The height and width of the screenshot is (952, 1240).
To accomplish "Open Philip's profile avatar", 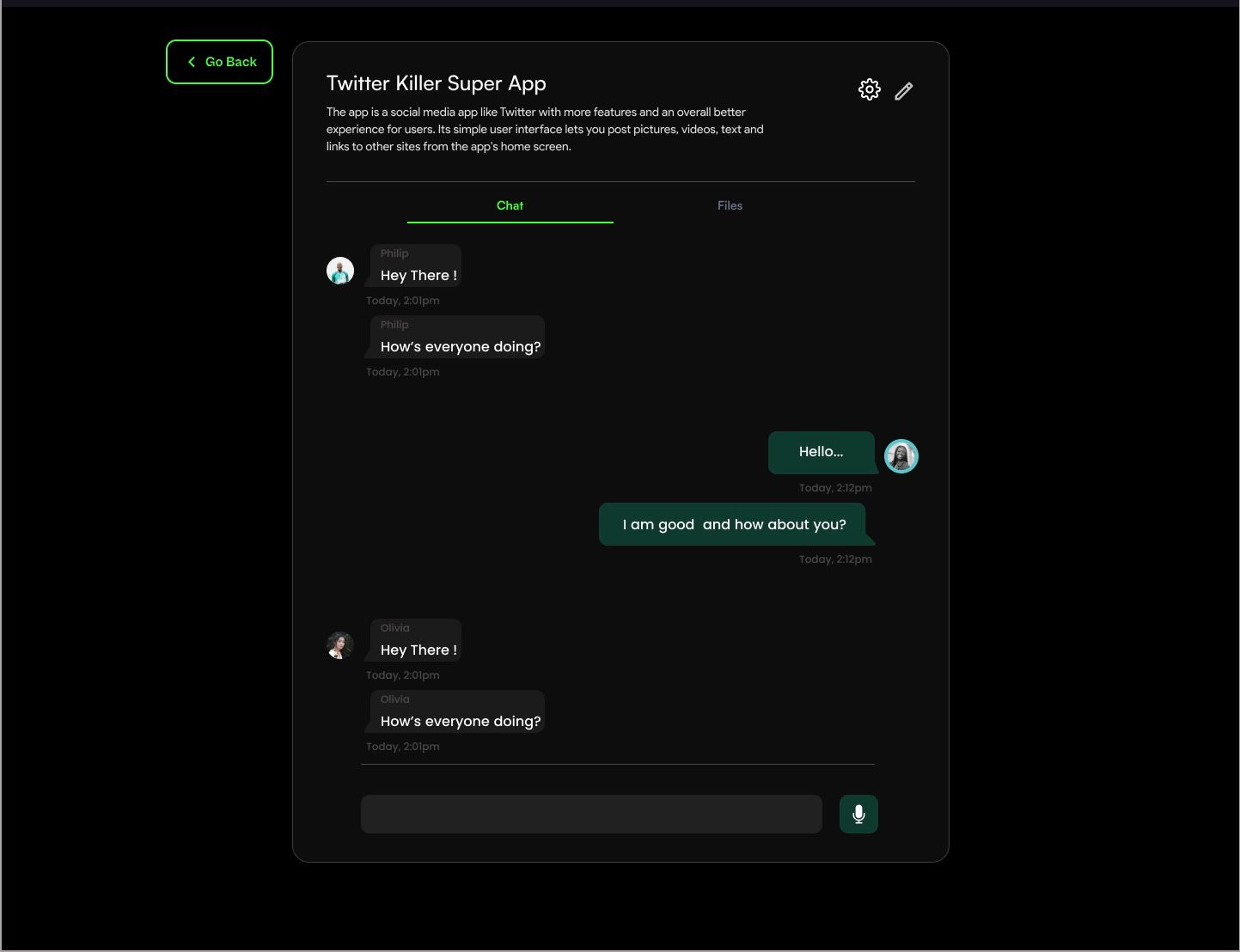I will click(340, 271).
